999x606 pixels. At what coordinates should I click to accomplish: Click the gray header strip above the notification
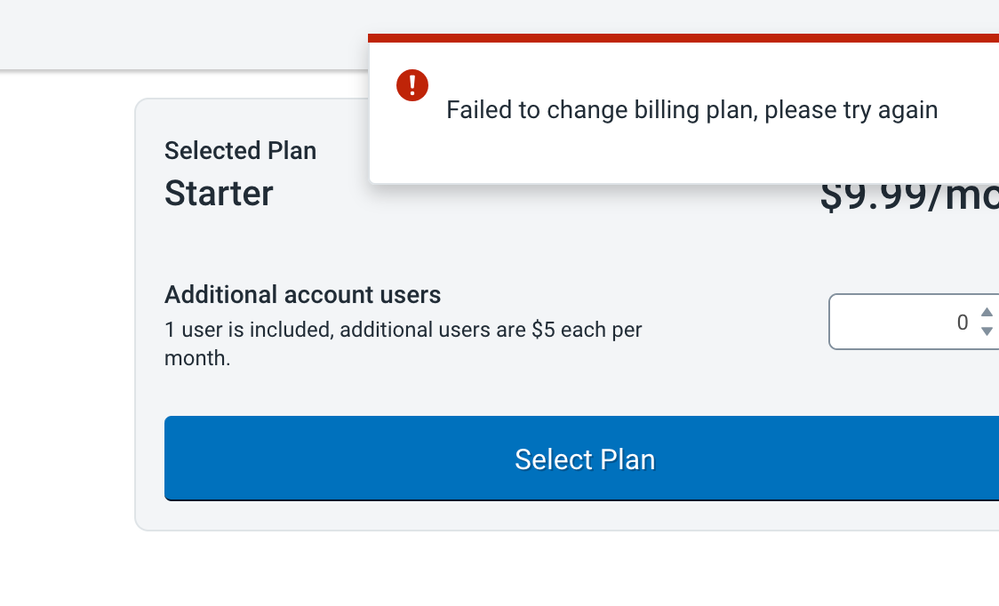180,35
